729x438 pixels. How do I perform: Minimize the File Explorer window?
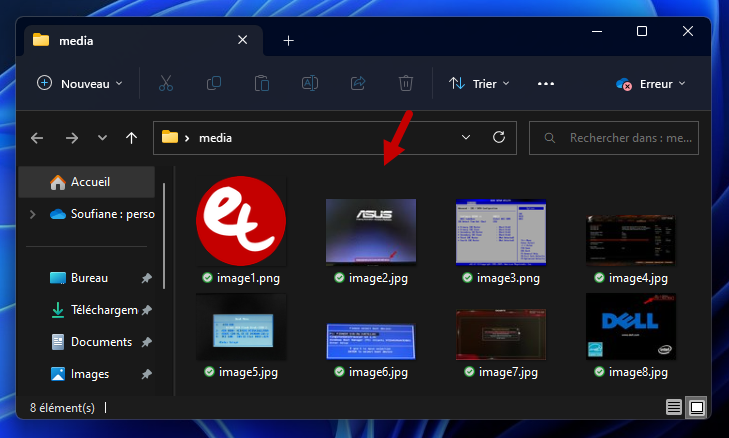[x=597, y=31]
